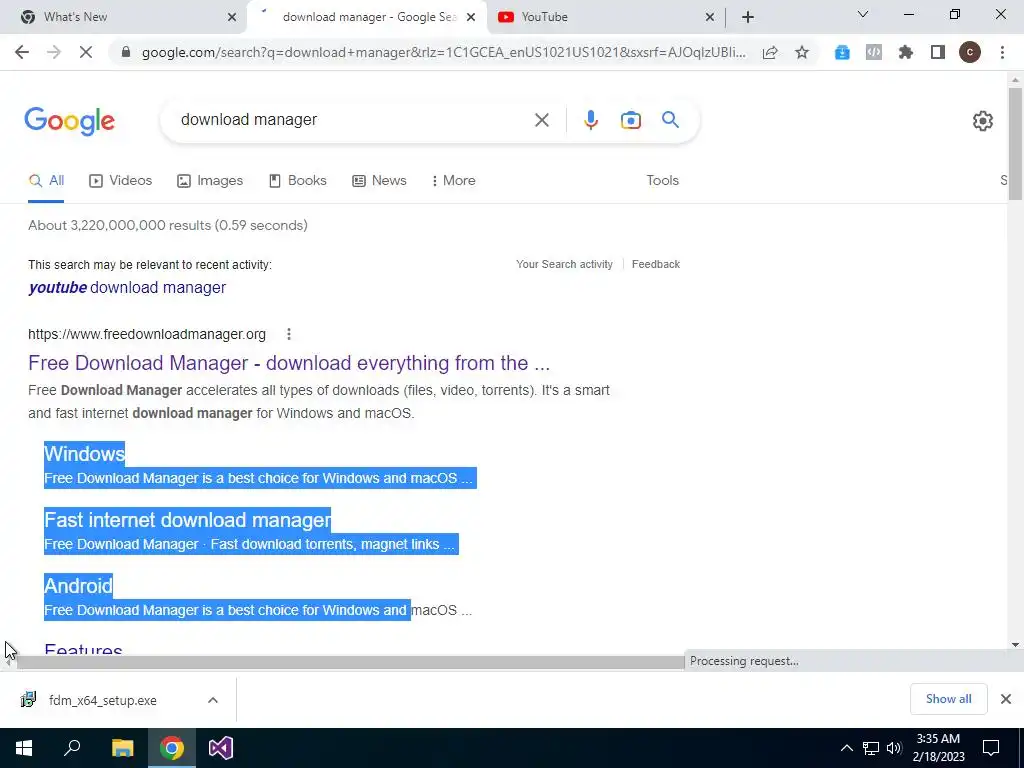Show hidden system tray icons
The width and height of the screenshot is (1024, 768).
(846, 748)
